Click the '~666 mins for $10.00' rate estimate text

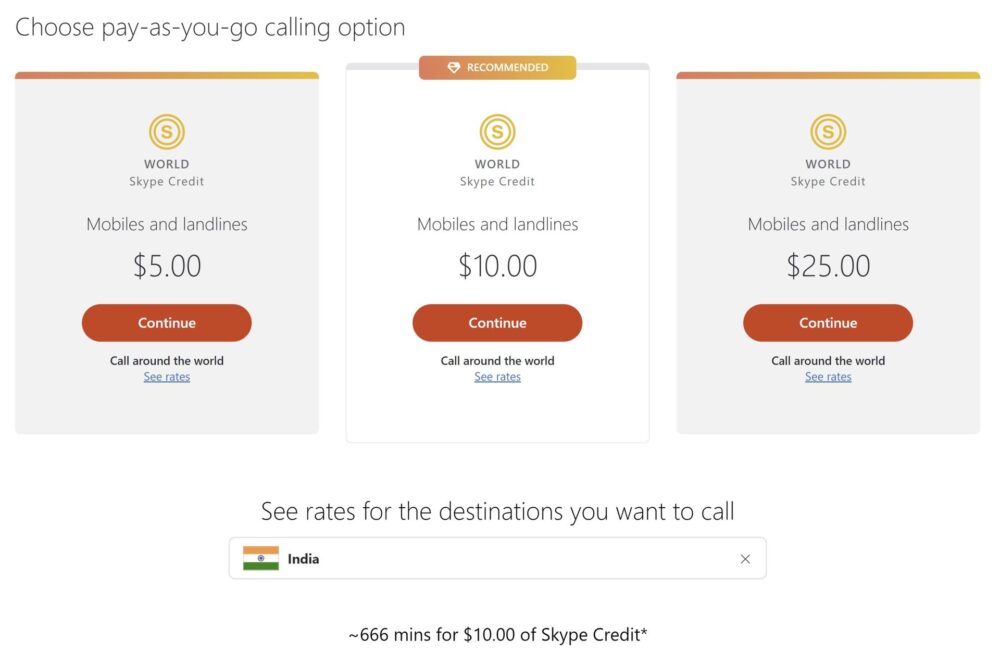click(x=497, y=634)
